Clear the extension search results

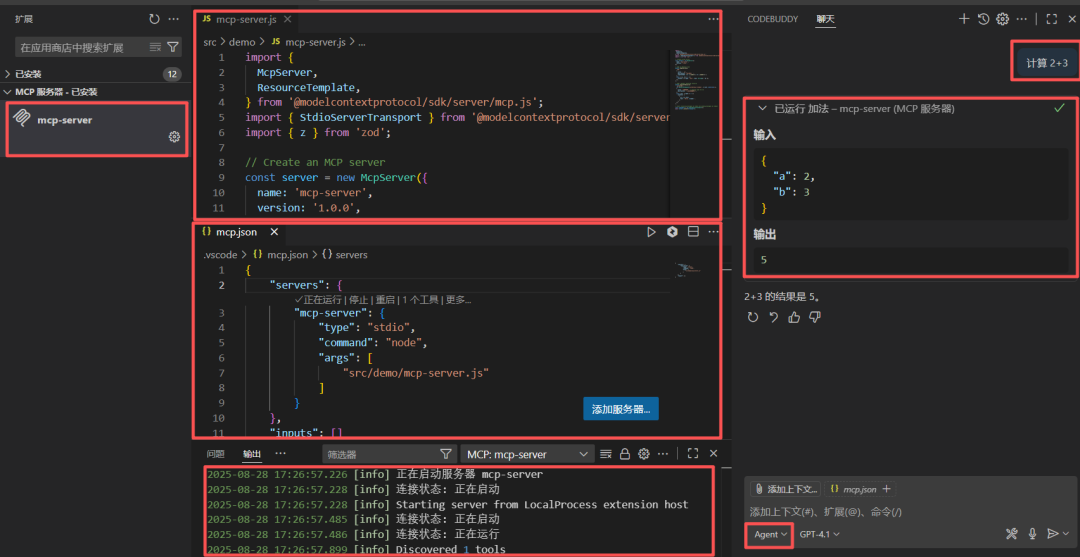[156, 48]
